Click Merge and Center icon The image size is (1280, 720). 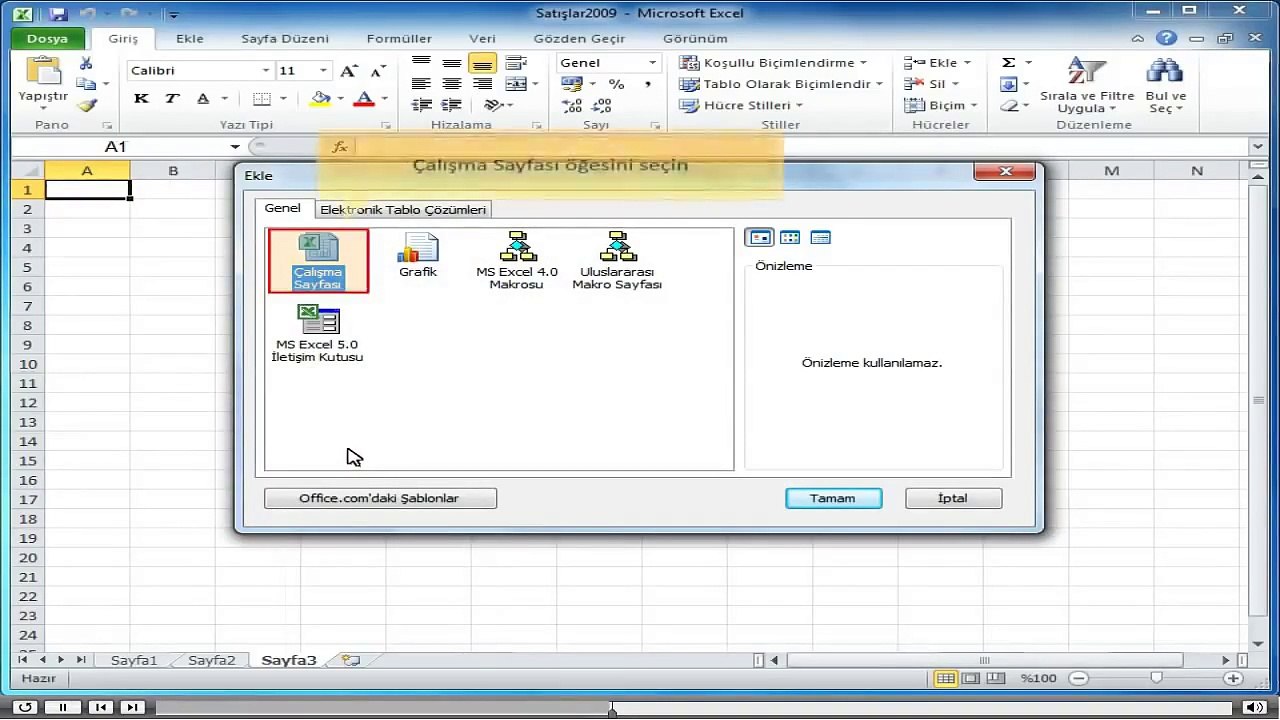(x=514, y=84)
